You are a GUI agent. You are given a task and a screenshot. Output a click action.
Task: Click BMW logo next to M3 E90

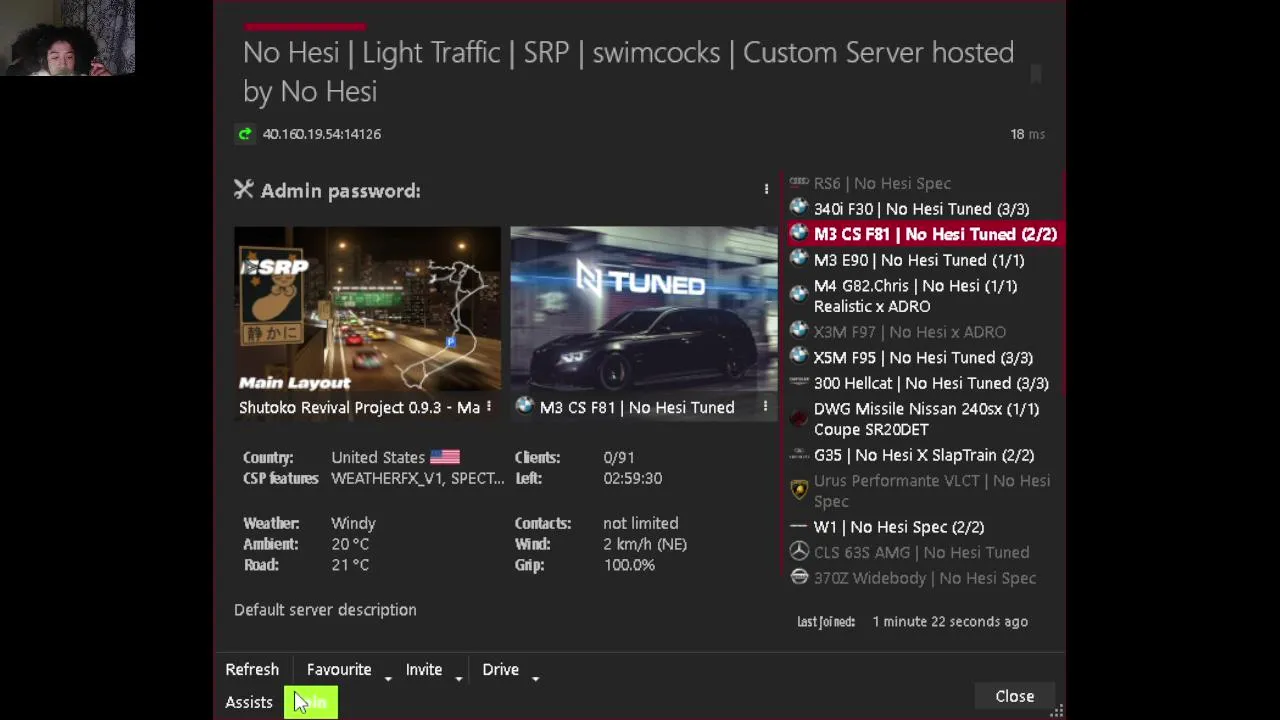[798, 258]
